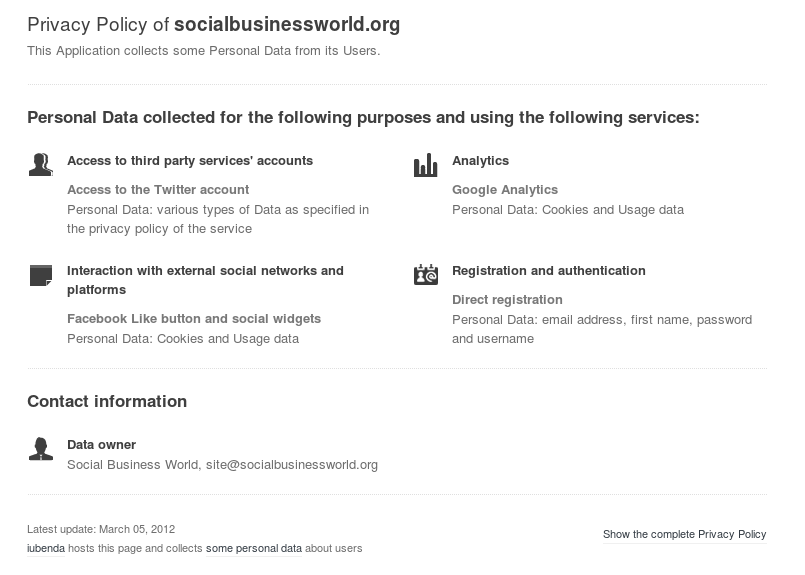Expand the Google Analytics service entry
The height and width of the screenshot is (575, 805).
tap(505, 189)
